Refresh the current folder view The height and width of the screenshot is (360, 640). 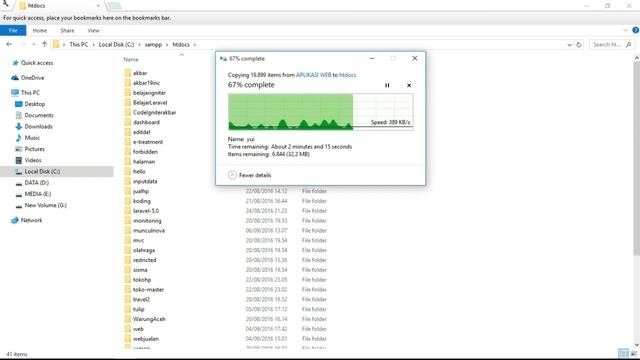tap(579, 45)
